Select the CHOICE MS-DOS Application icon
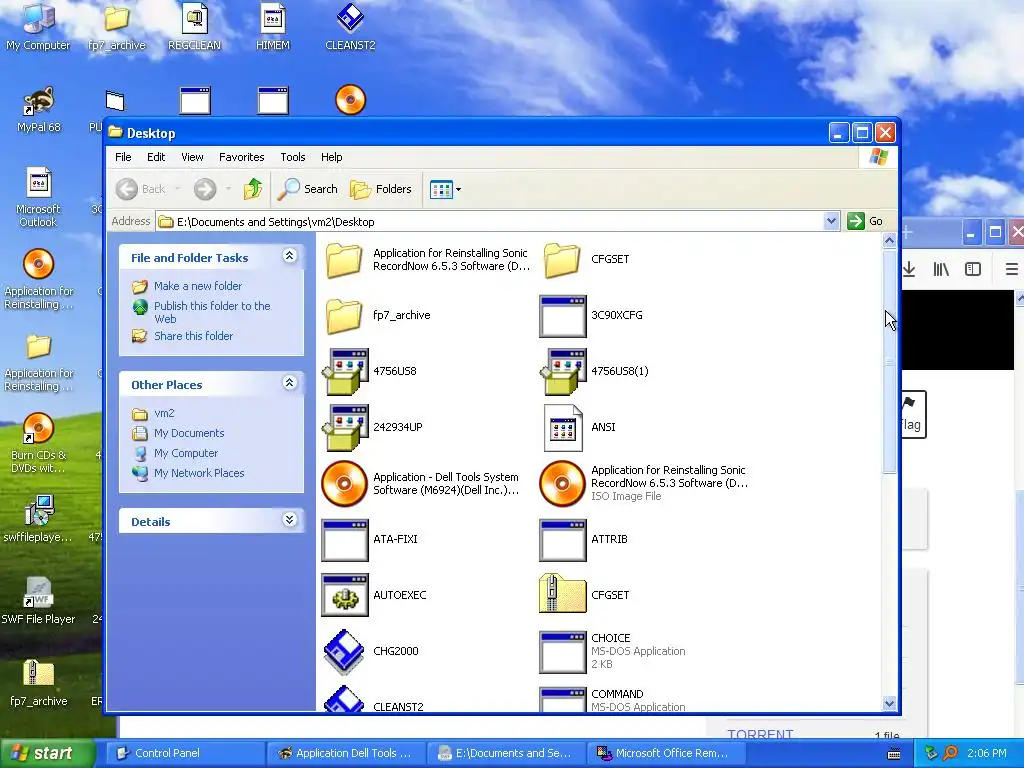The width and height of the screenshot is (1024, 768). tap(562, 651)
